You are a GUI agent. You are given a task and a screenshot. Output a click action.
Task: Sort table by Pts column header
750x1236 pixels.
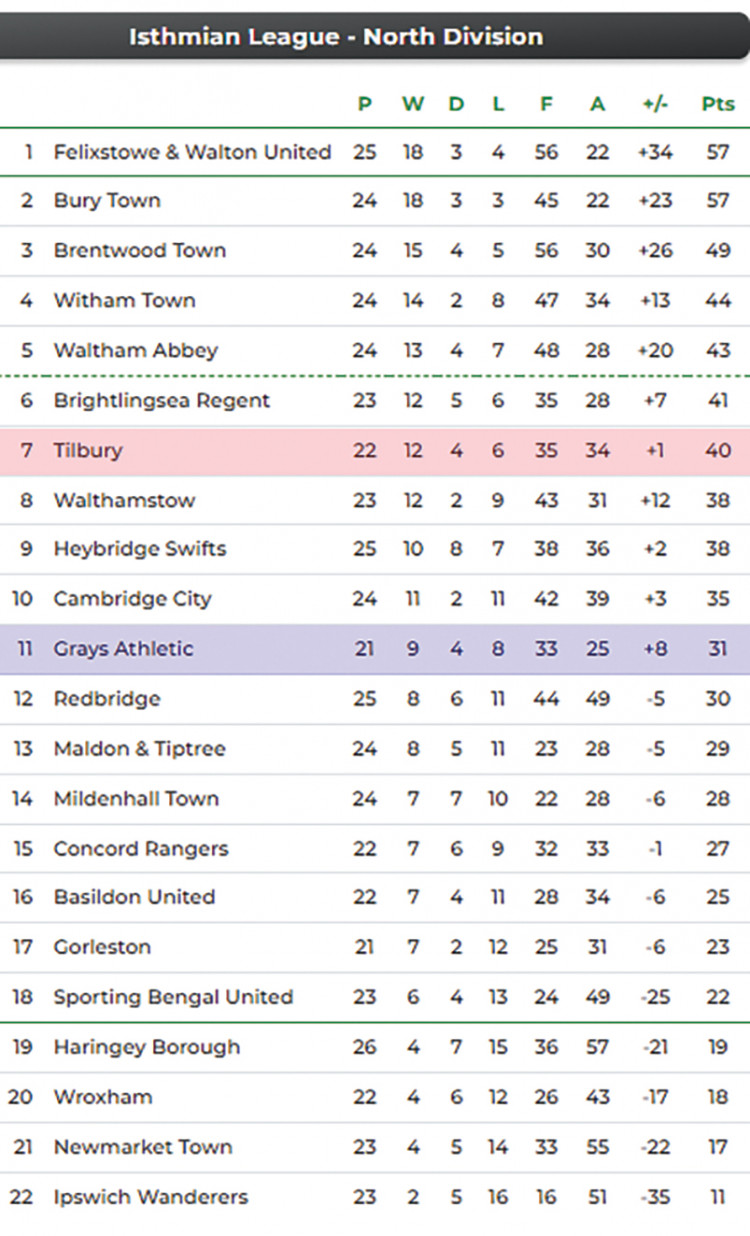click(x=718, y=103)
